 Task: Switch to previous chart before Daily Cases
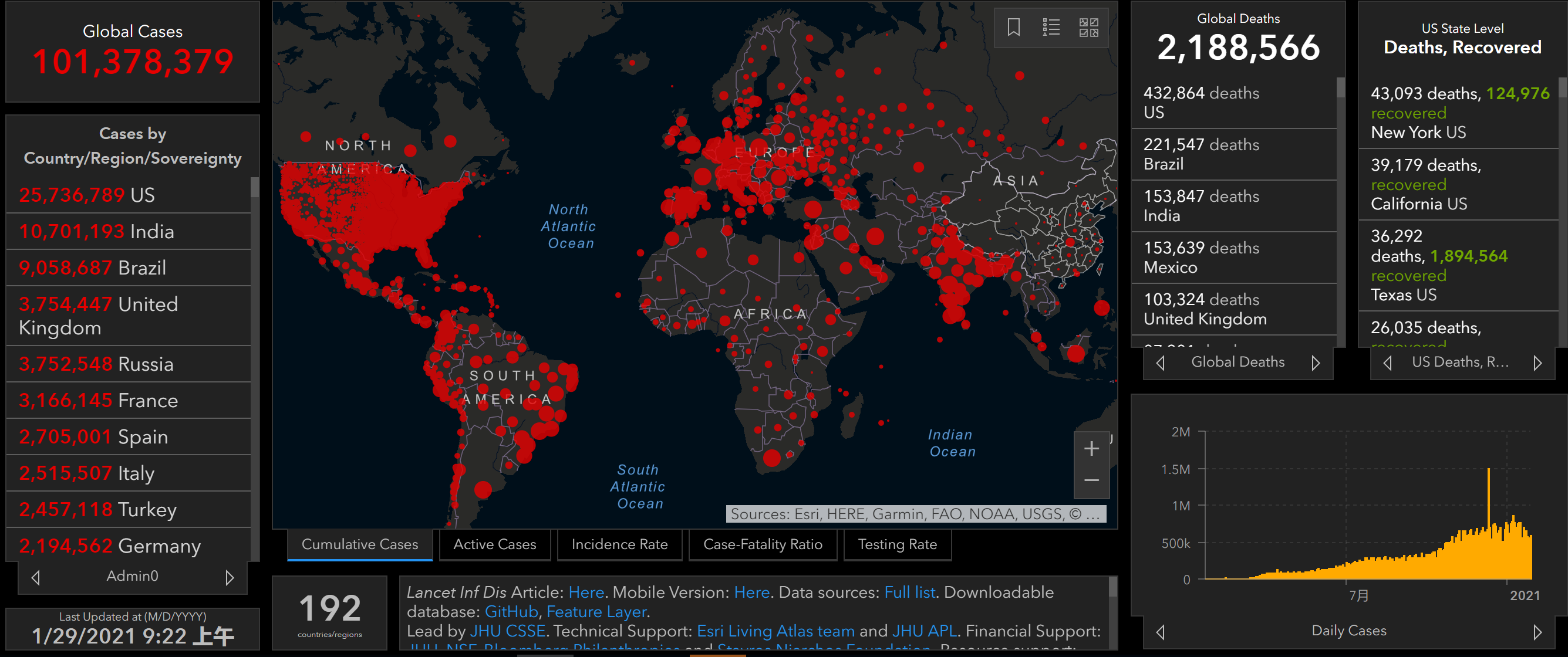click(1161, 632)
